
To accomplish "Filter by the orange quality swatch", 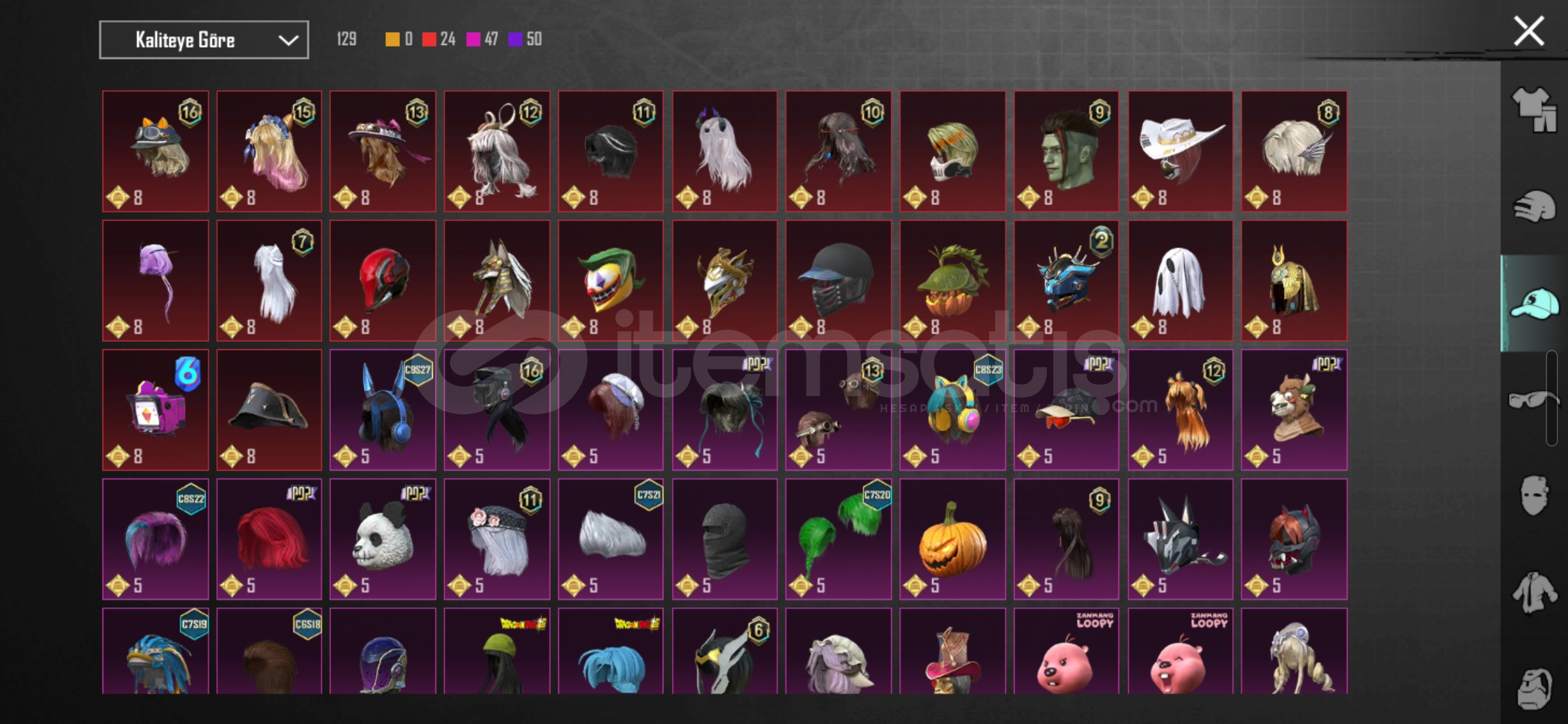I will [x=392, y=40].
